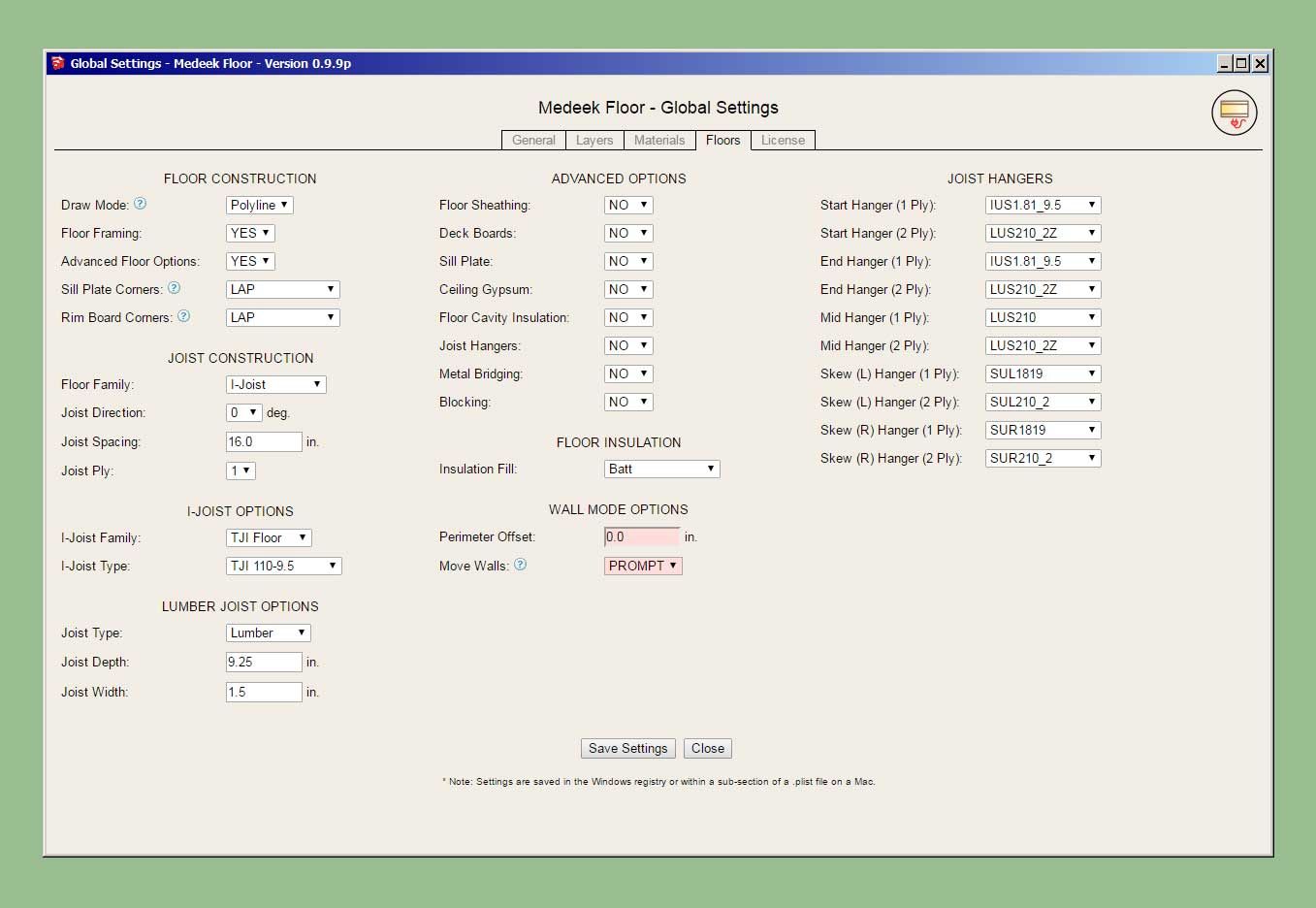The image size is (1316, 908).
Task: Open the End Hanger (2 Ply) dropdown
Action: click(x=1043, y=289)
